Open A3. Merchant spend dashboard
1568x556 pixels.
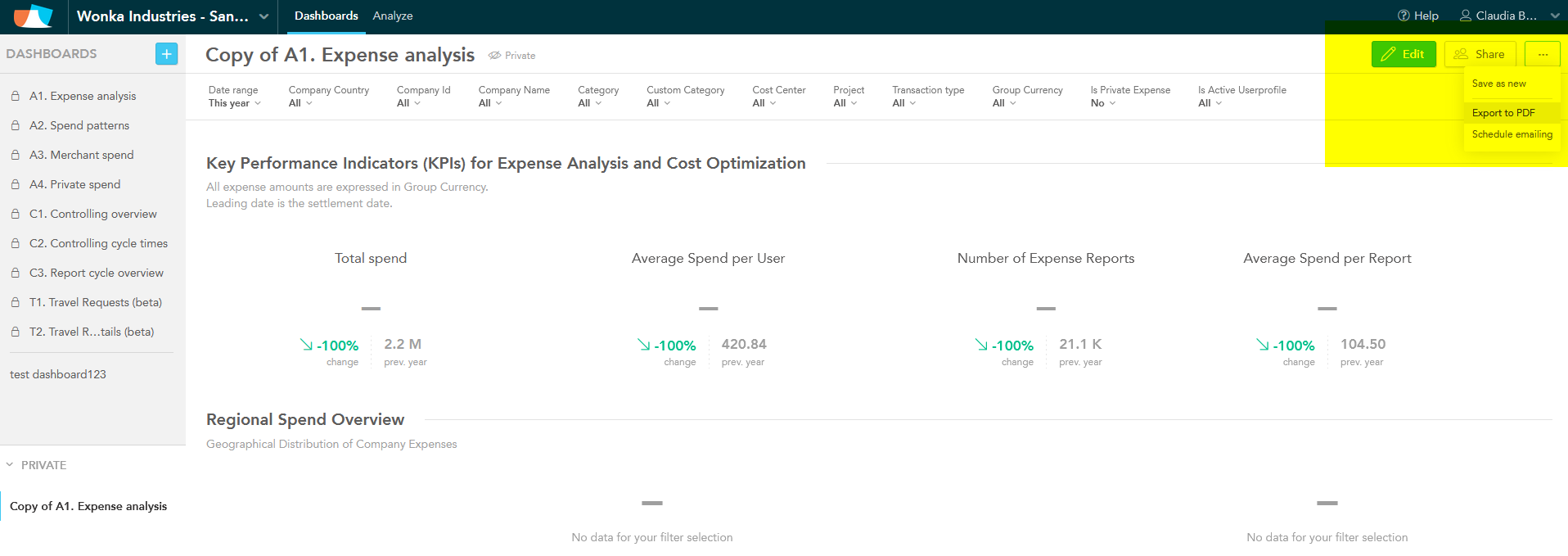81,155
